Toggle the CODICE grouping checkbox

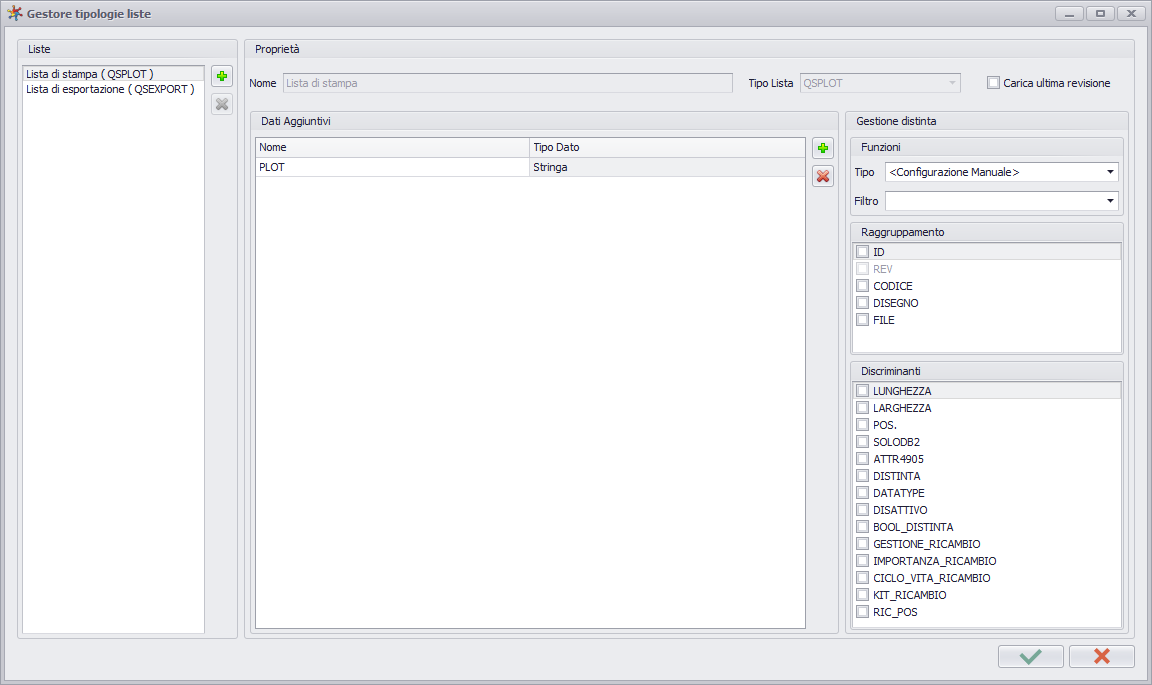pyautogui.click(x=863, y=286)
